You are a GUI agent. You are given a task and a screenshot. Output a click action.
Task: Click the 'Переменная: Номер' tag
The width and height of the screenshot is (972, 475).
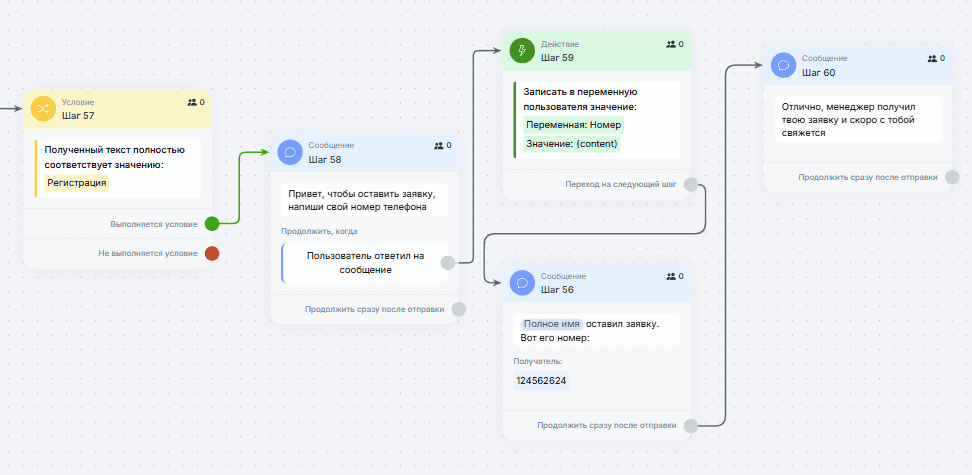pos(573,125)
